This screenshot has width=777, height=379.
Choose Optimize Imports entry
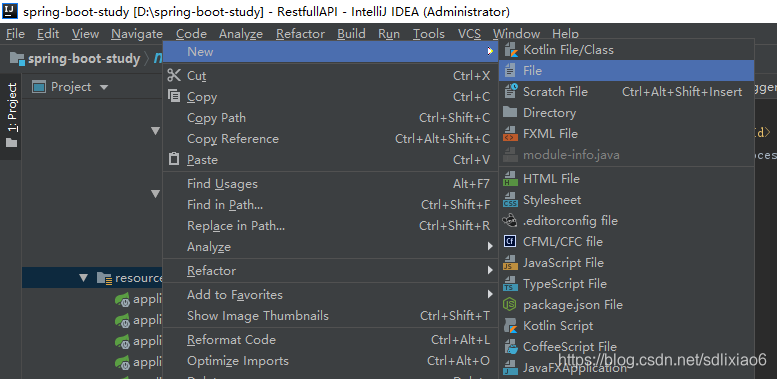pyautogui.click(x=330, y=361)
